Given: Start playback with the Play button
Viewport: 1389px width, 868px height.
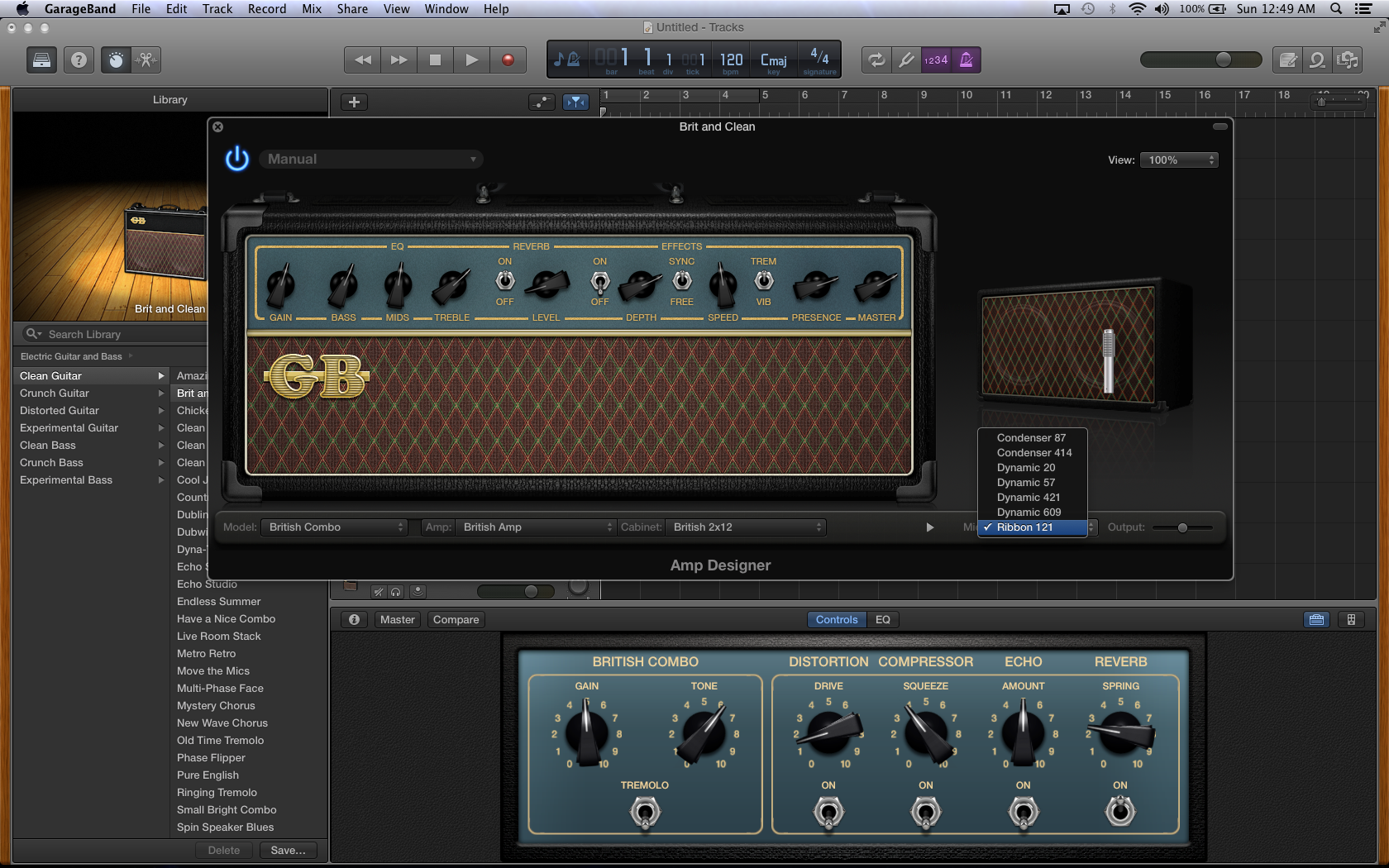Looking at the screenshot, I should [x=471, y=60].
